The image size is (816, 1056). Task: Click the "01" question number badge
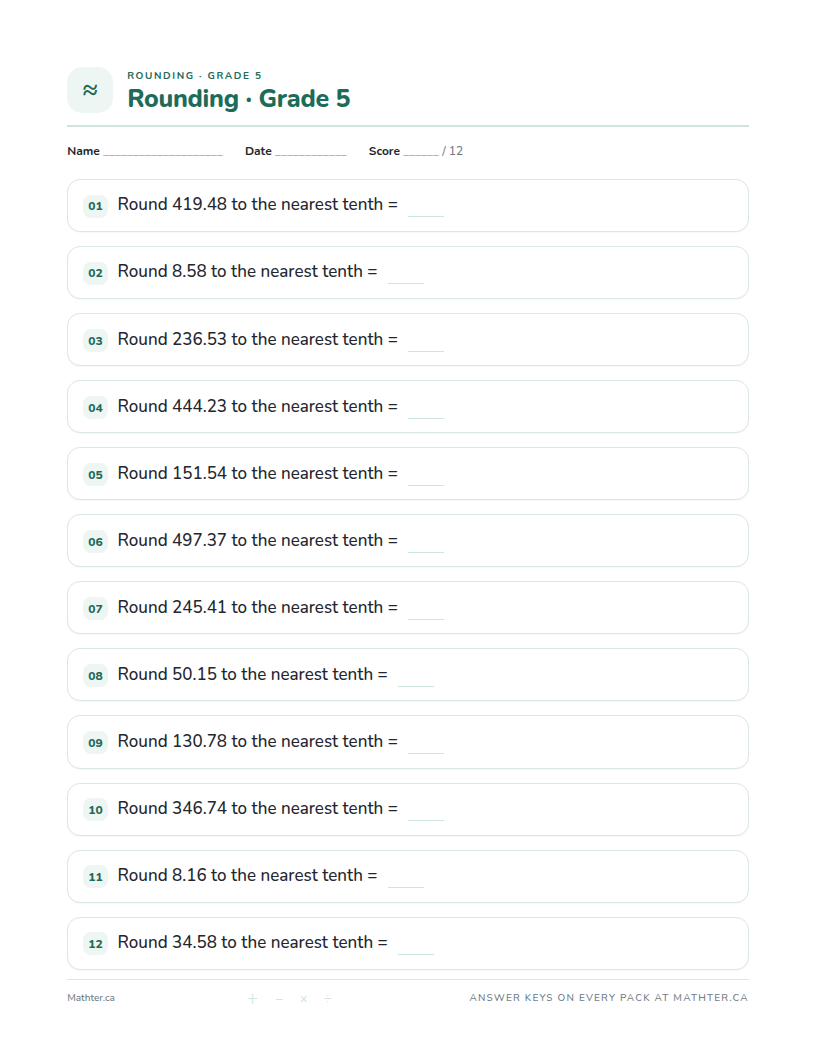[x=96, y=206]
